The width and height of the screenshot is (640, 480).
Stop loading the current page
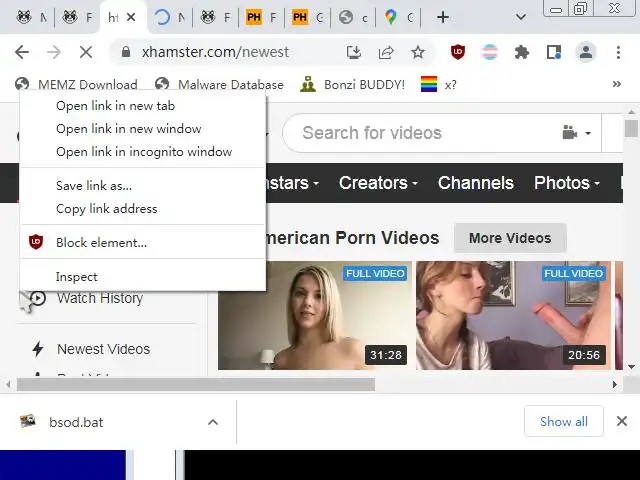86,52
